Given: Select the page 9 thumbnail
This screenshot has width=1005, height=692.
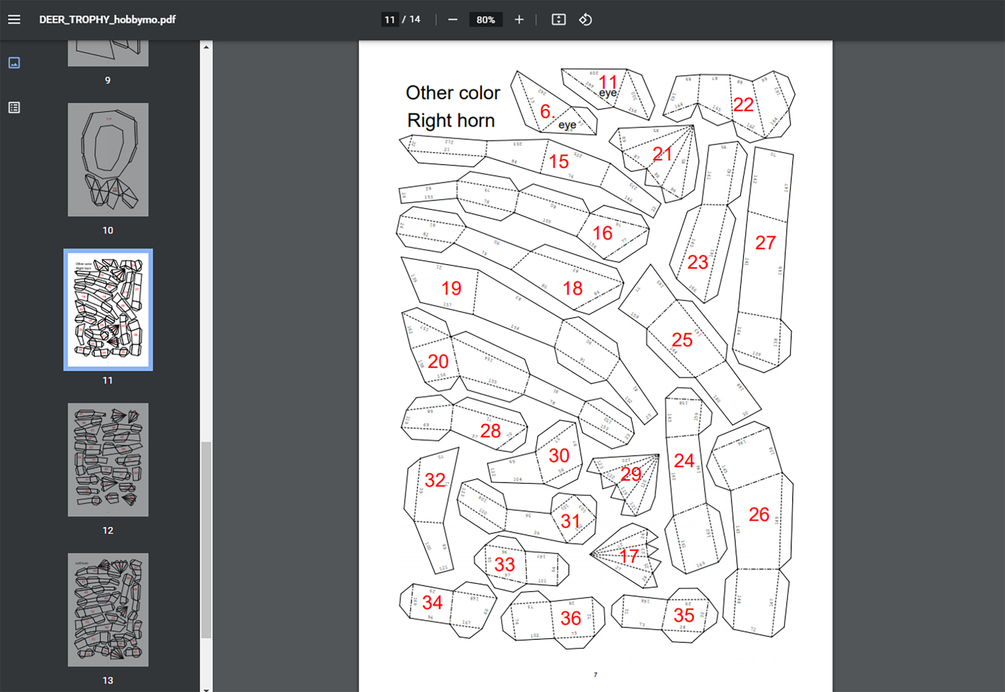Looking at the screenshot, I should point(108,53).
